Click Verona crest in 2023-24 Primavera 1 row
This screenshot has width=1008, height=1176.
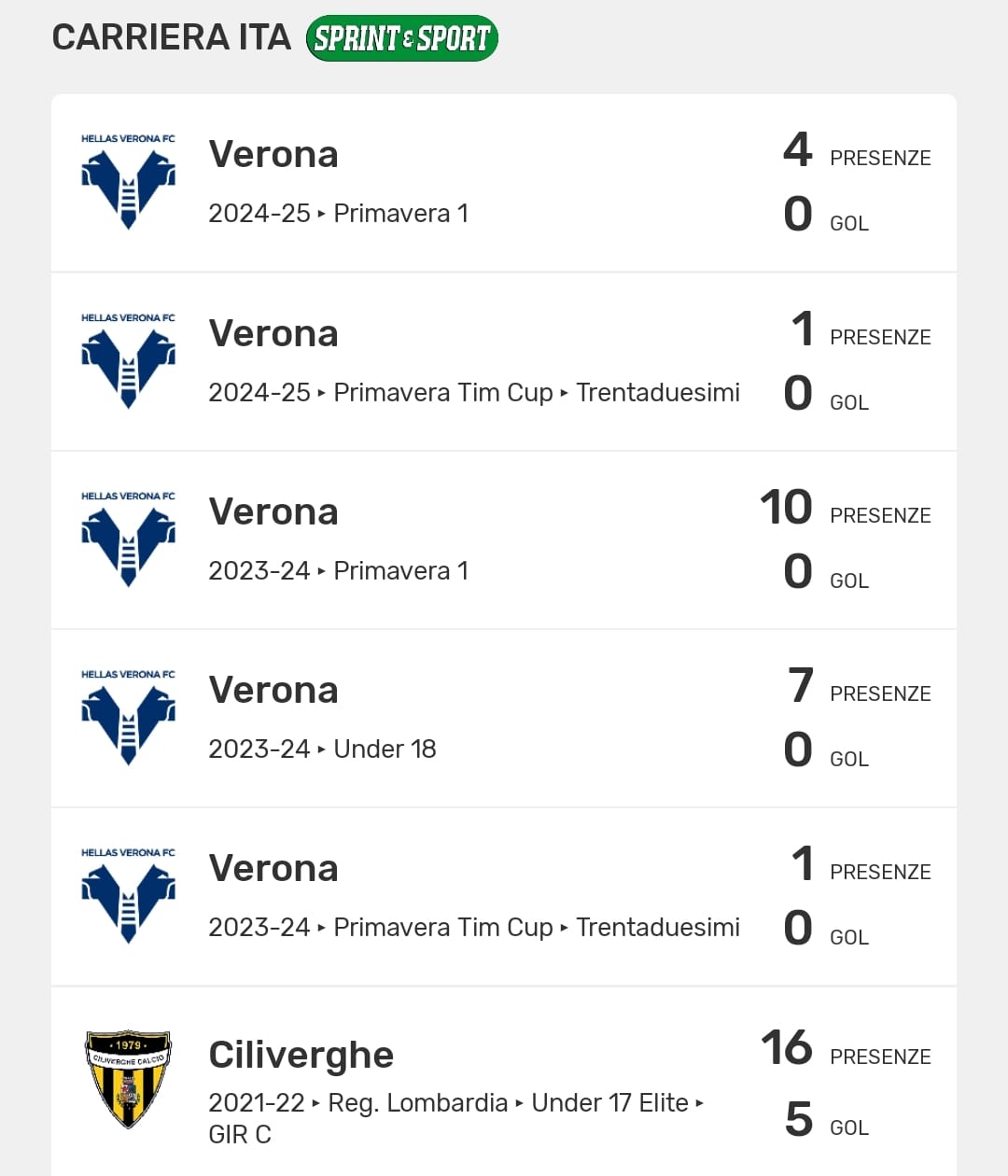128,540
